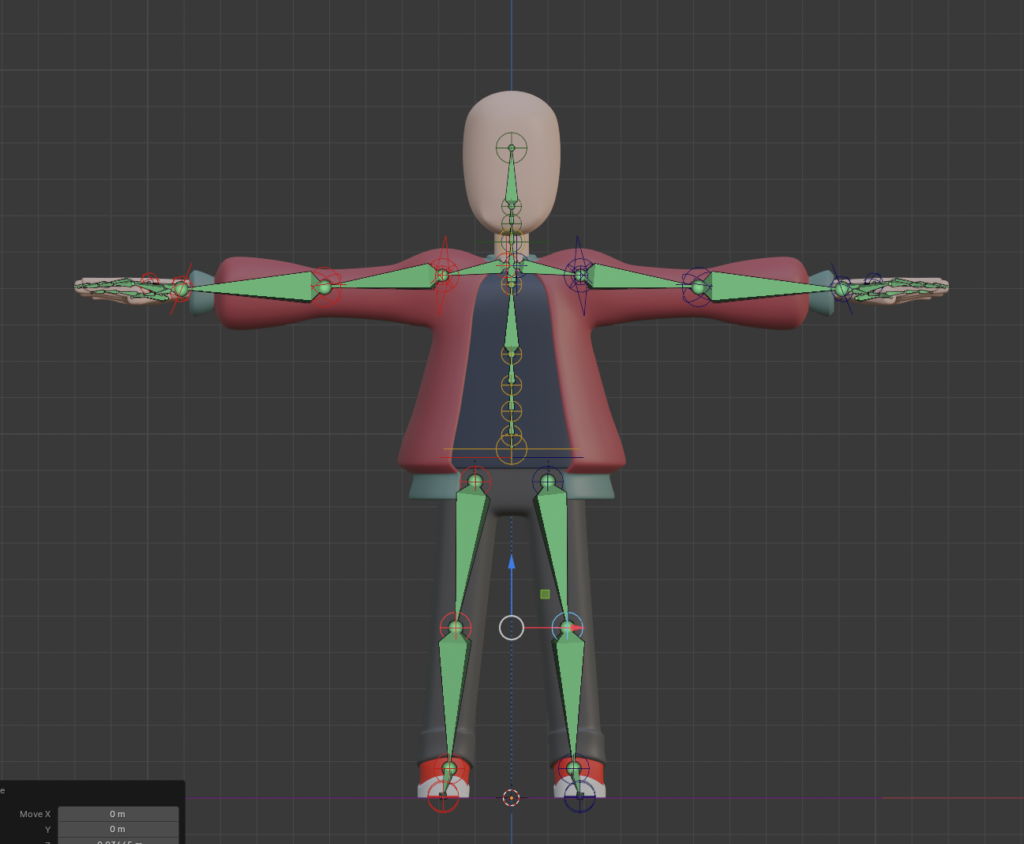The image size is (1024, 844).
Task: Select the blue shoulder control widget
Action: [x=579, y=272]
